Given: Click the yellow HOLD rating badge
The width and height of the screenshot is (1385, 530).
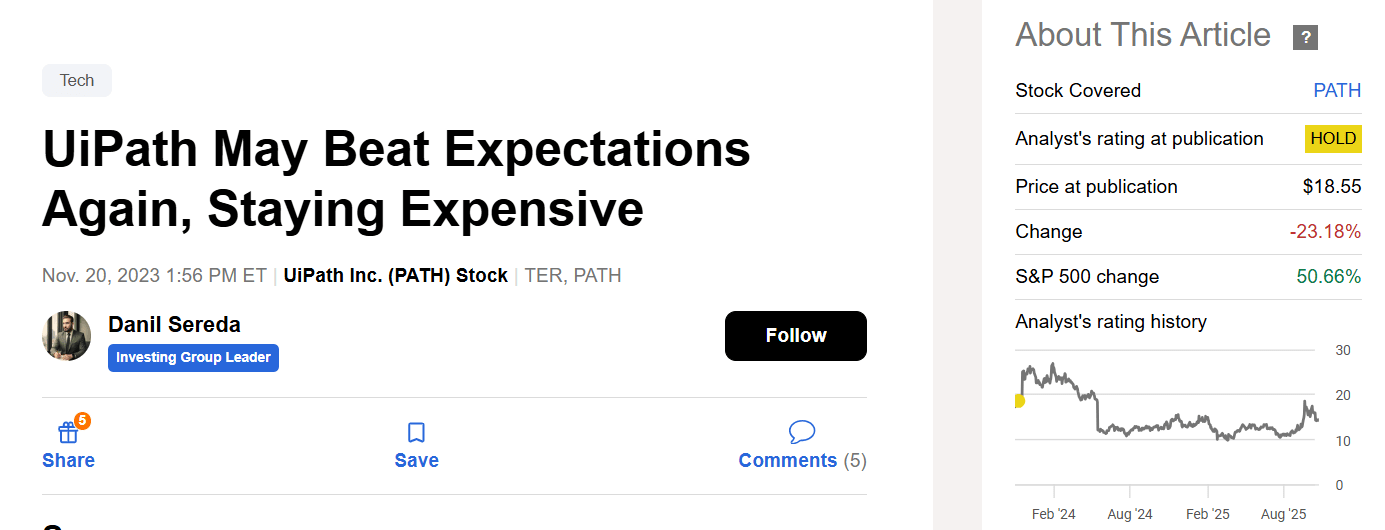Looking at the screenshot, I should (1333, 139).
